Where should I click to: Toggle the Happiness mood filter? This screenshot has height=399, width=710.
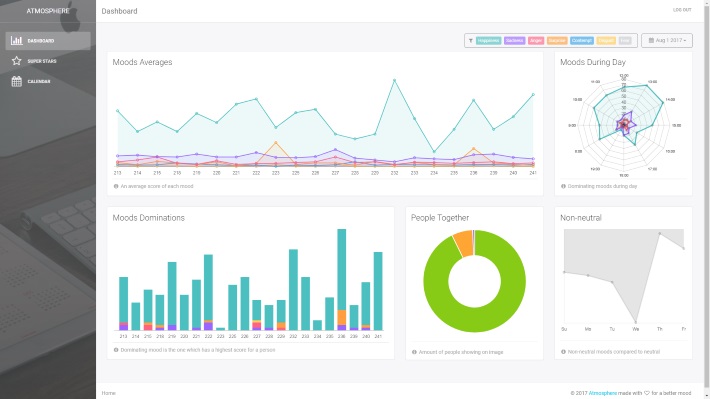tap(488, 41)
